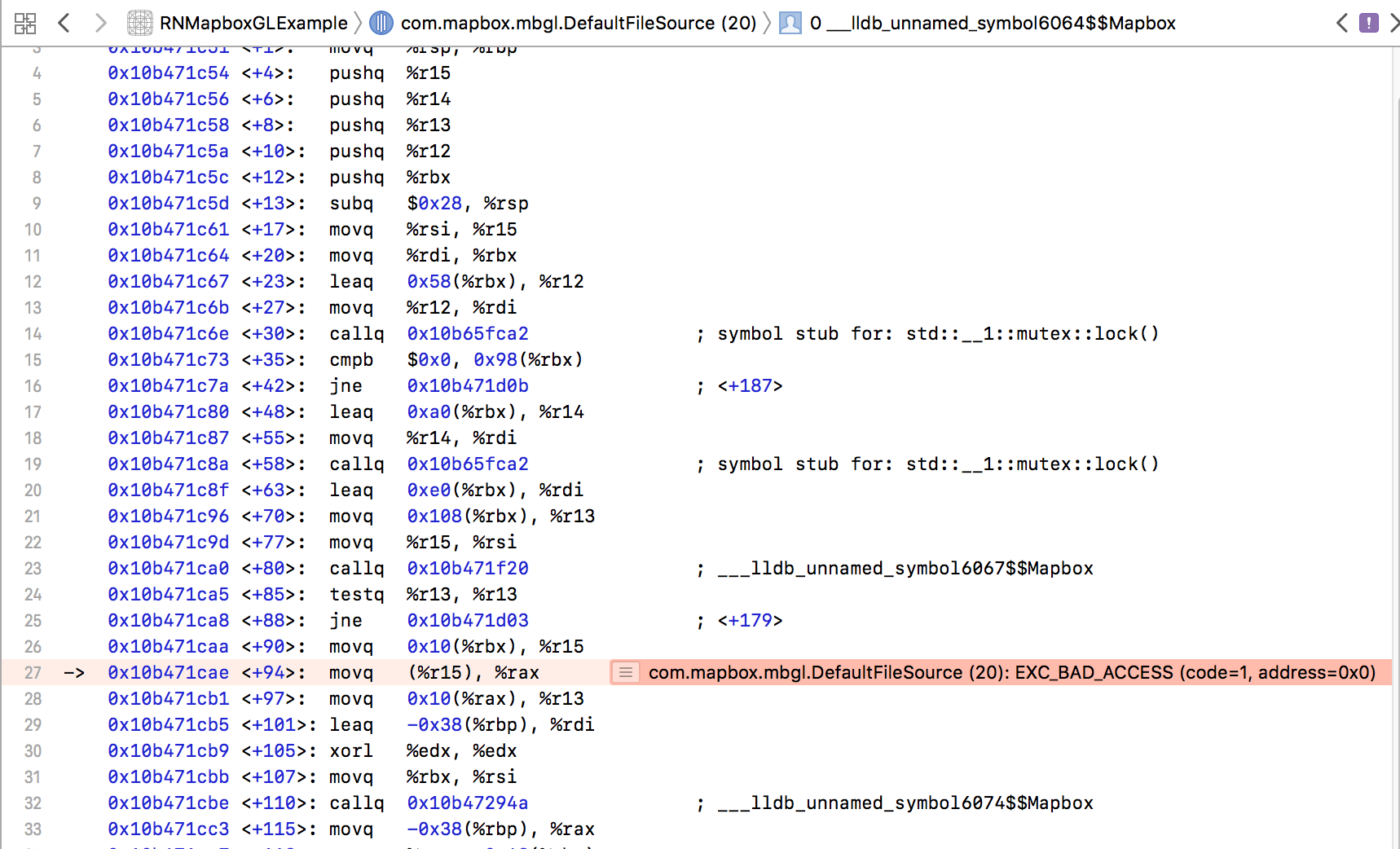Click the purple issue badge at top right

pos(1370,23)
